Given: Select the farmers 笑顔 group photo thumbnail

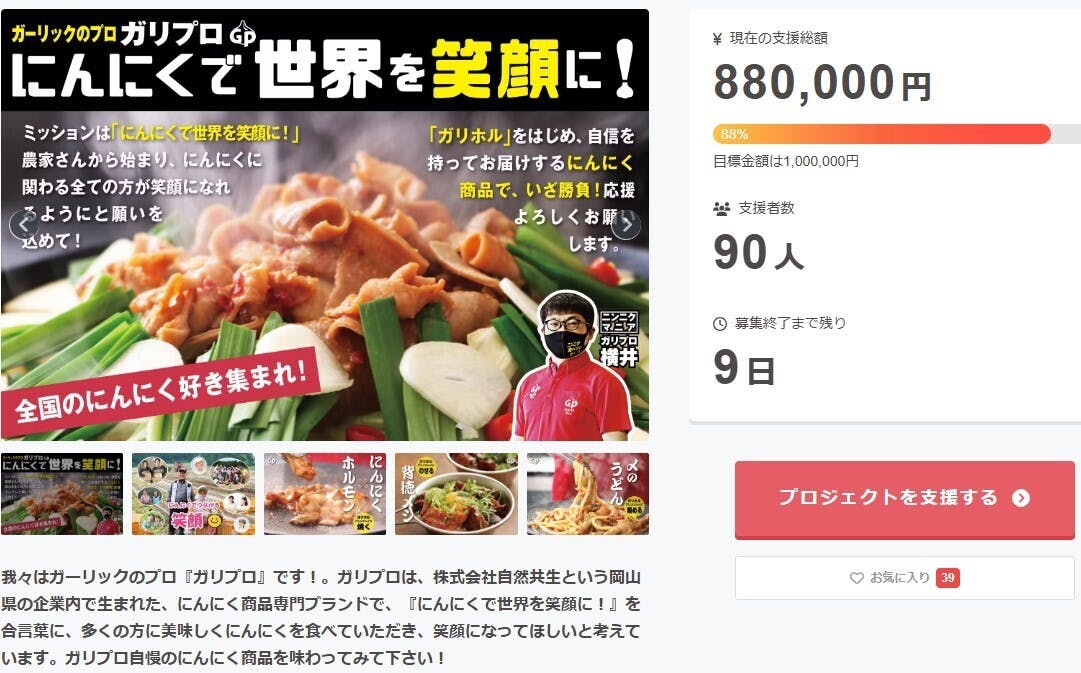Looking at the screenshot, I should pyautogui.click(x=194, y=494).
